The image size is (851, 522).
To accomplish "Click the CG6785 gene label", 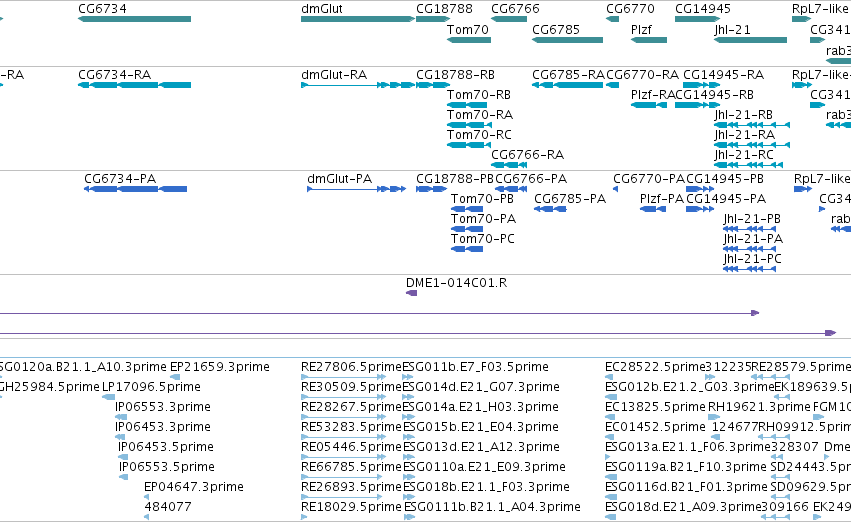I will [x=556, y=29].
